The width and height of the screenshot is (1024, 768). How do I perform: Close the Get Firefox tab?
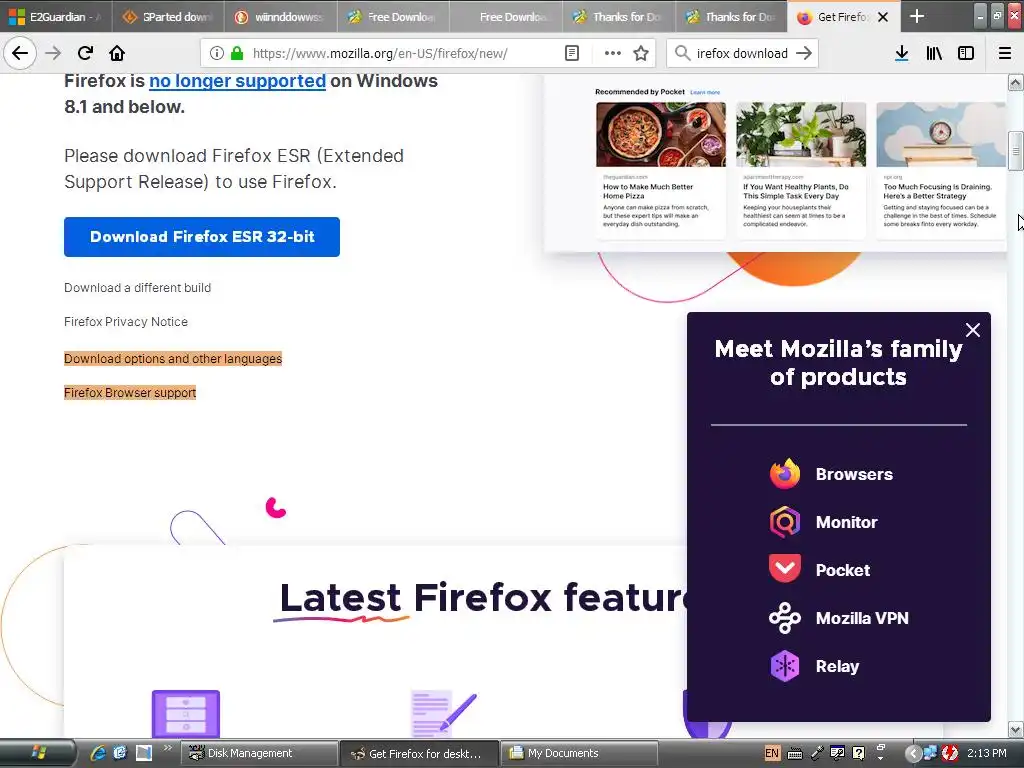[883, 17]
